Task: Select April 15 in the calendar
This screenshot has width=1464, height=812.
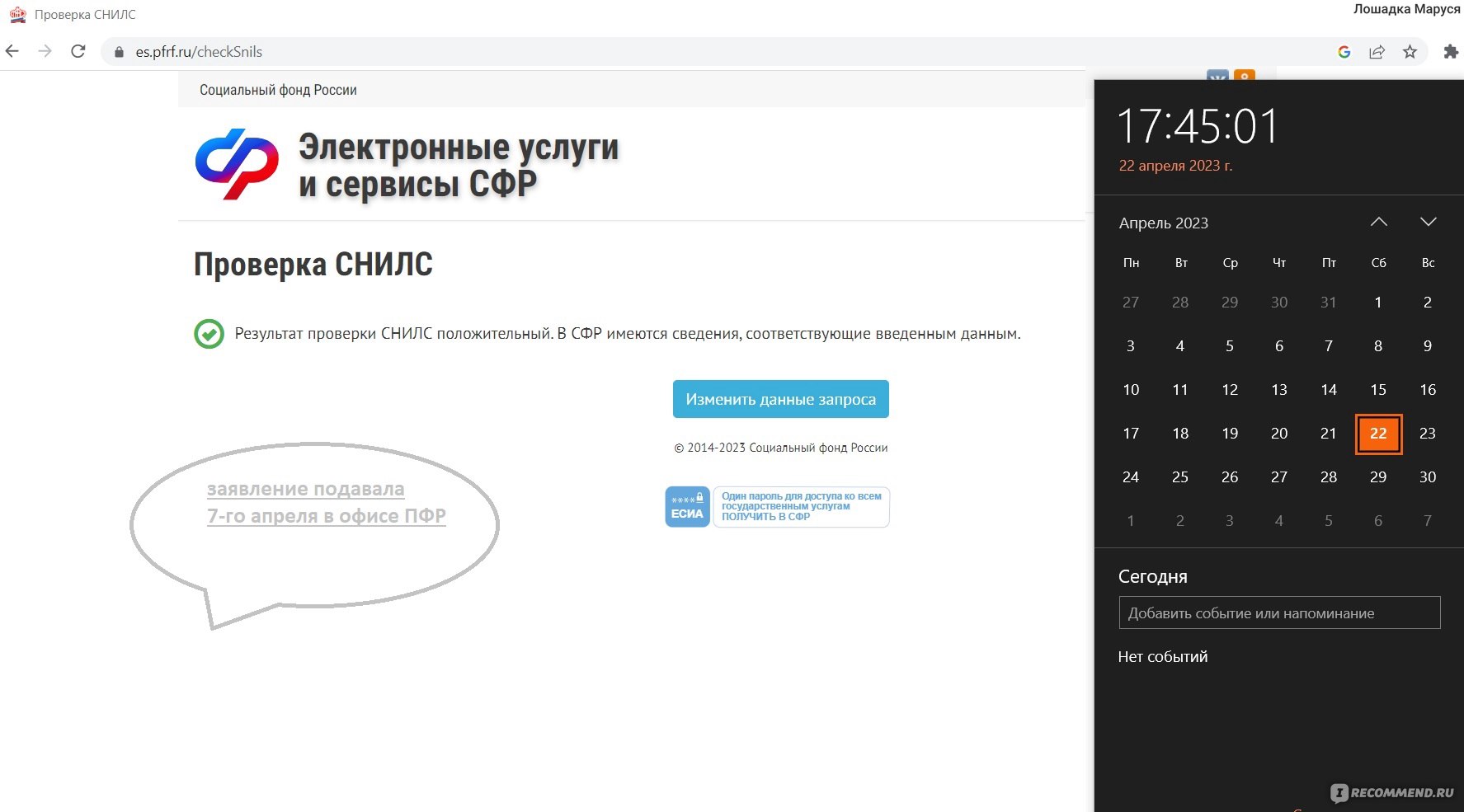Action: [1378, 390]
